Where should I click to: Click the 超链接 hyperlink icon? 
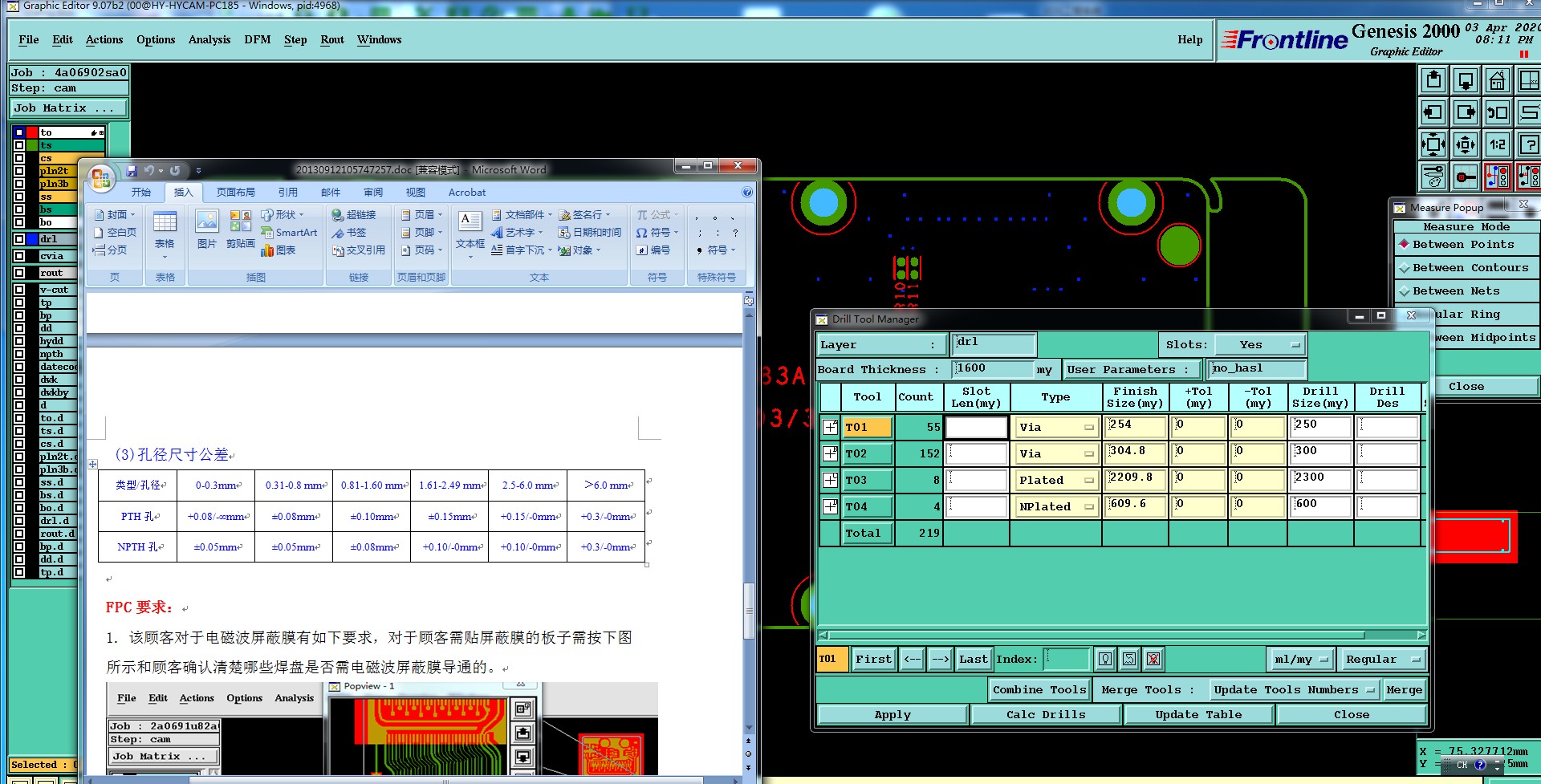pyautogui.click(x=354, y=215)
